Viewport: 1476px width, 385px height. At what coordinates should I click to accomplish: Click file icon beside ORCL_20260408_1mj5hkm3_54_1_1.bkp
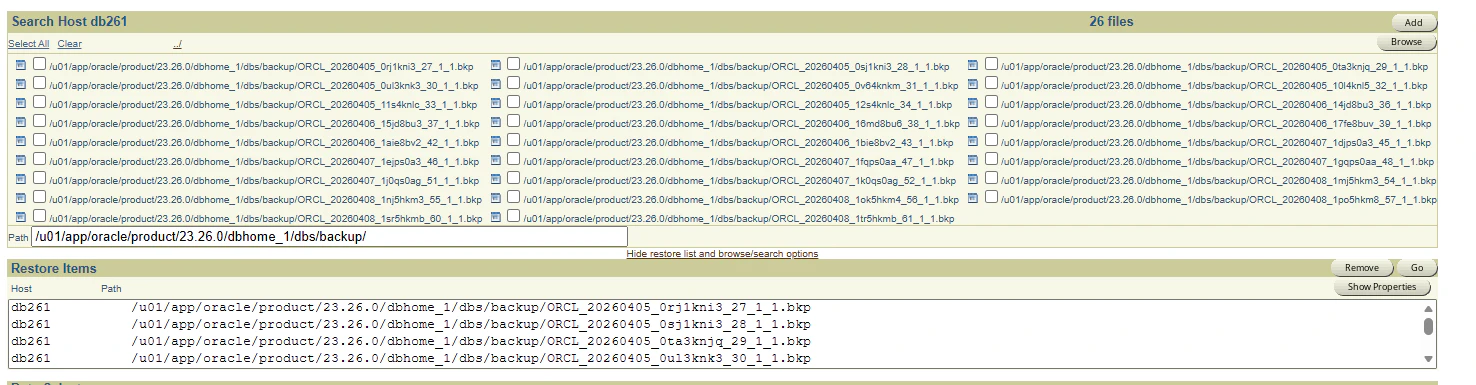973,179
